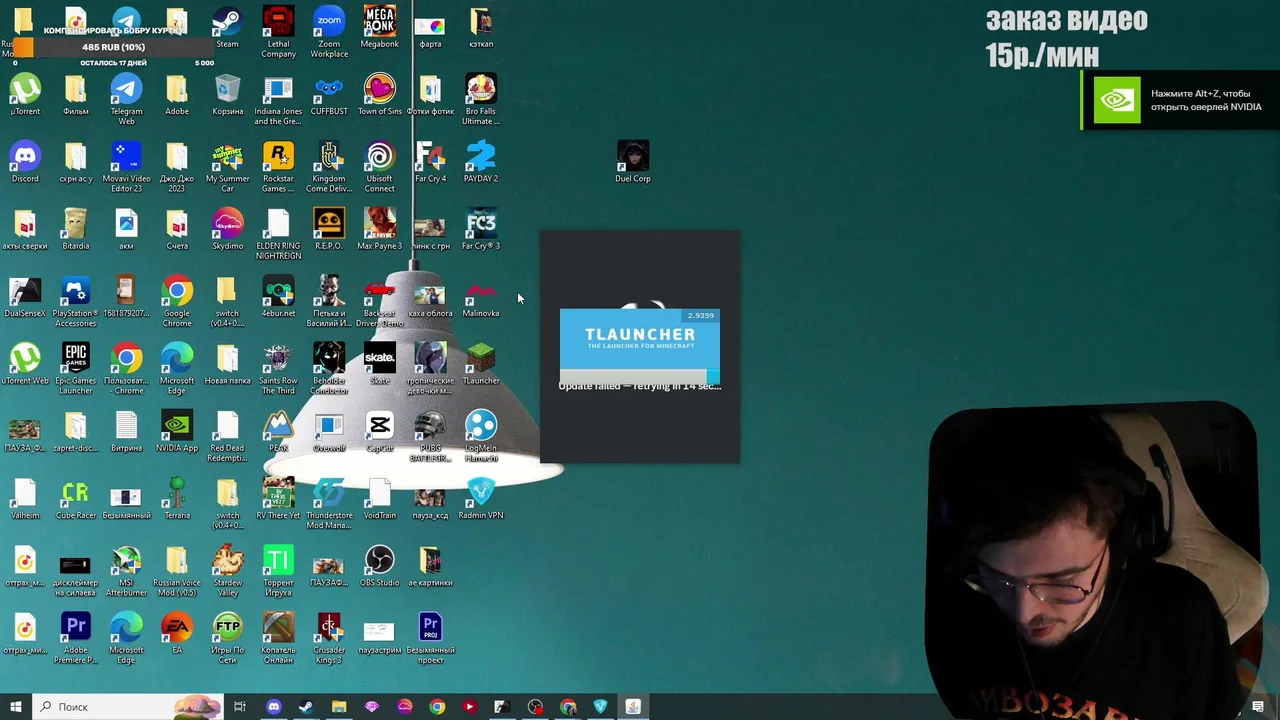
Task: Select the EA app desktop icon
Action: tap(177, 632)
